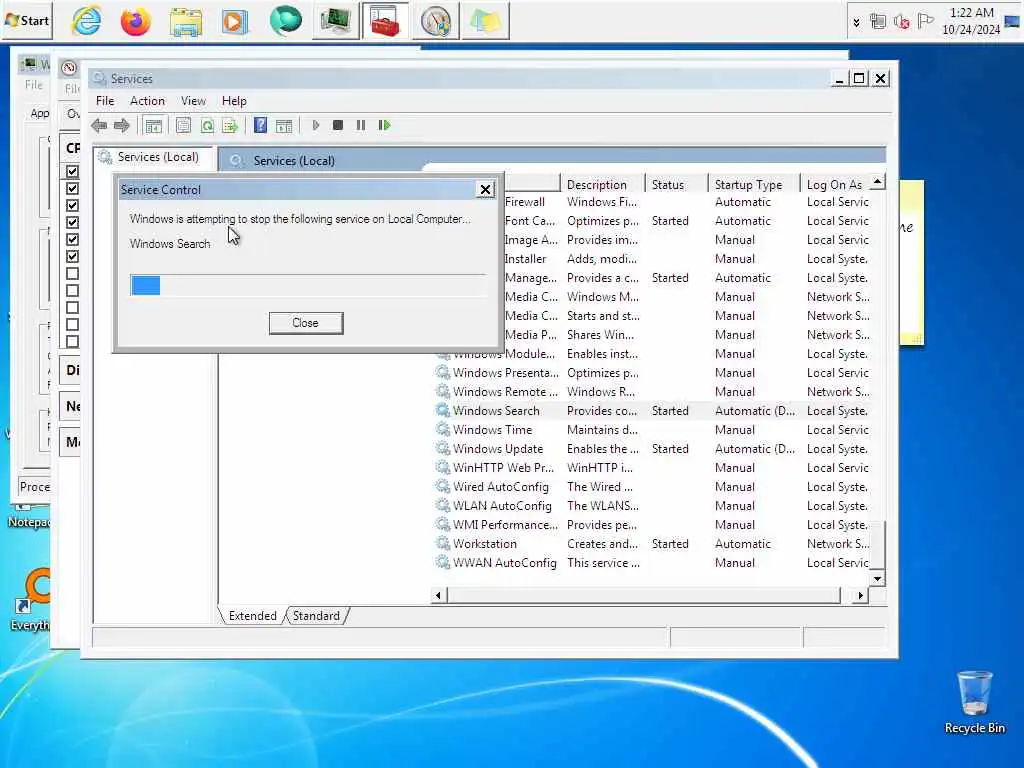Select the WWAN AutoConfig service row
Viewport: 1024px width, 768px height.
point(652,562)
